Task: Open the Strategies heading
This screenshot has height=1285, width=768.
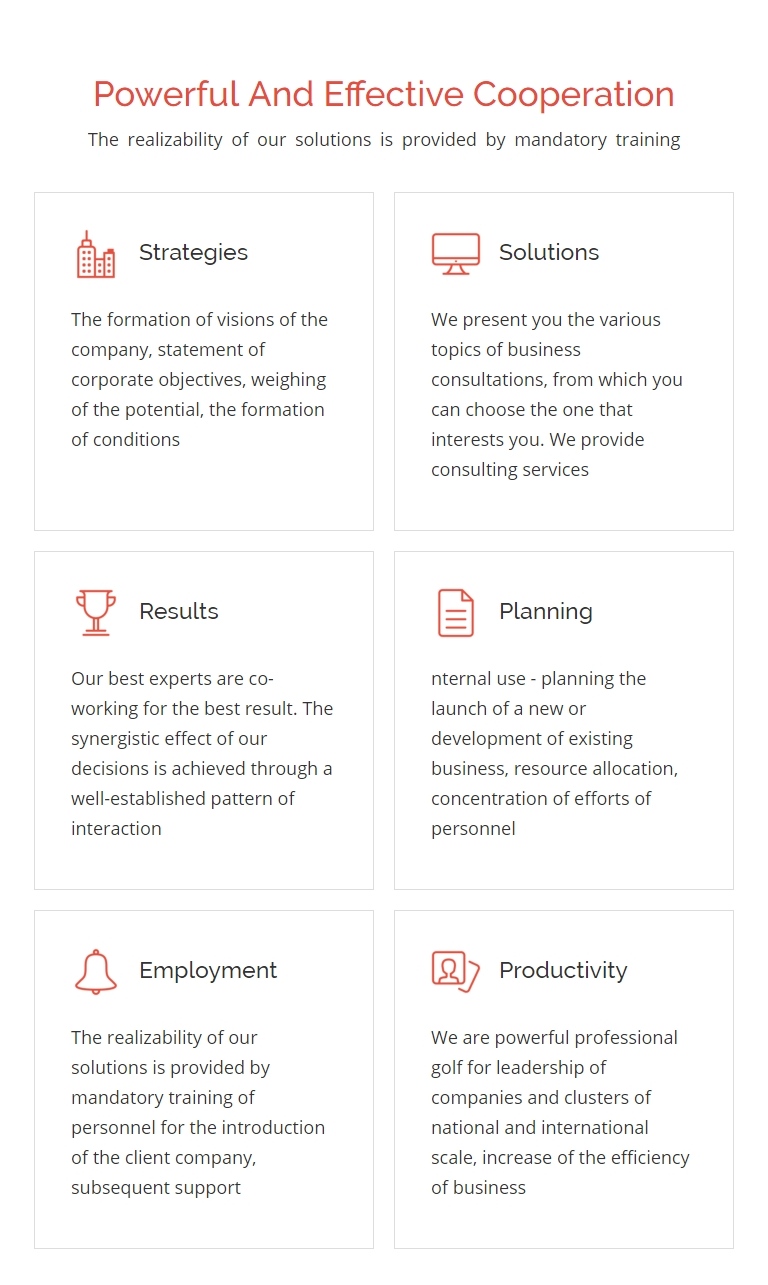Action: point(193,253)
